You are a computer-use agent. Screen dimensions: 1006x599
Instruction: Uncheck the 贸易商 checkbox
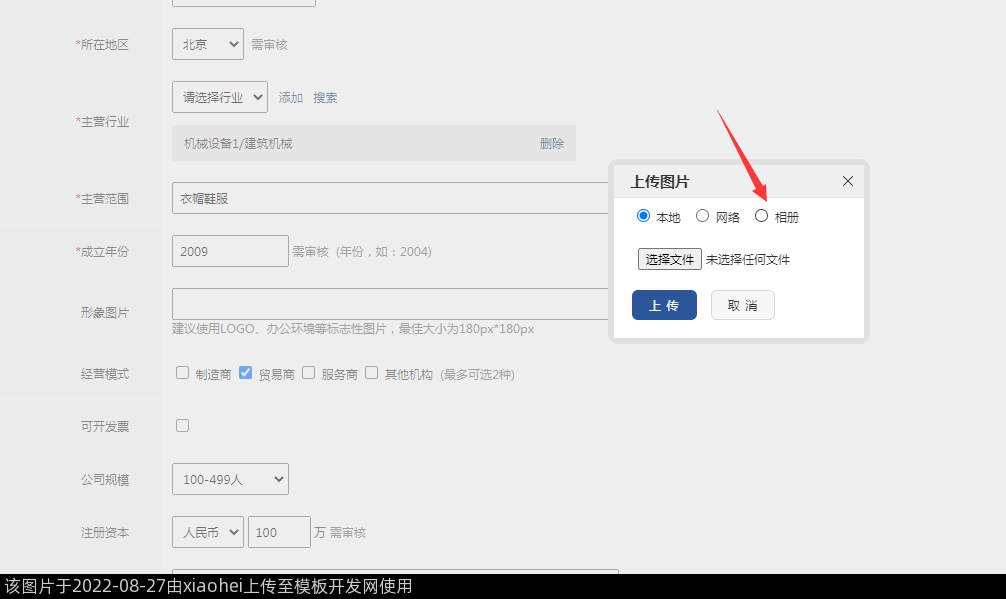tap(245, 373)
